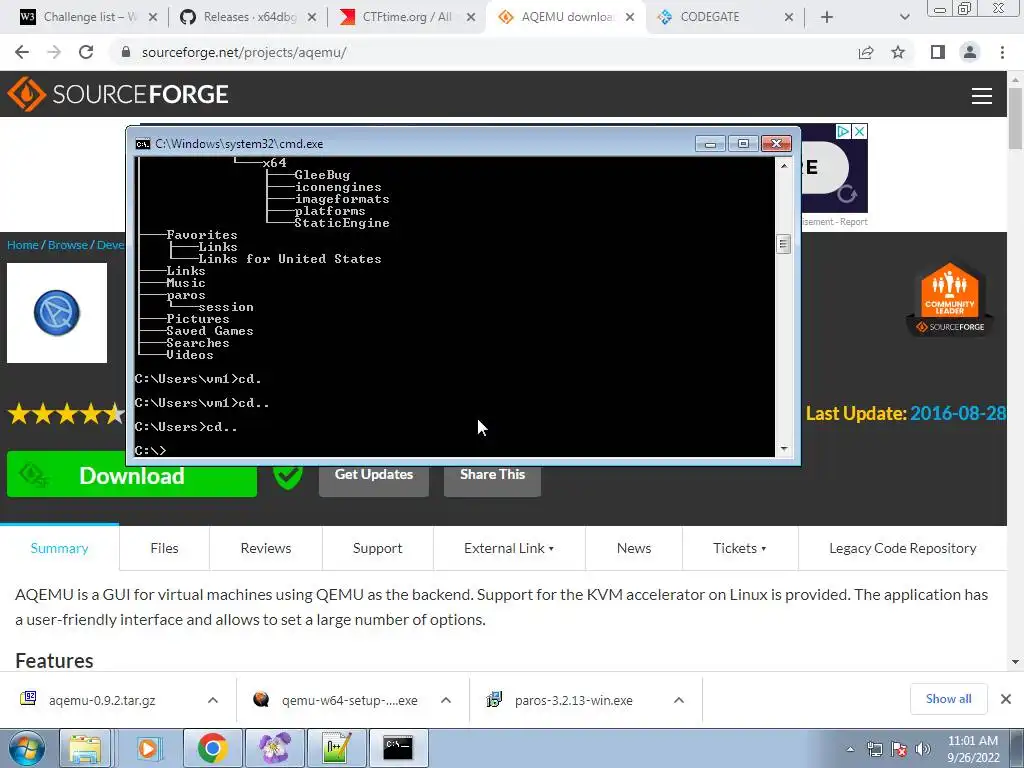Switch to cmd window via the taskbar

(x=398, y=748)
